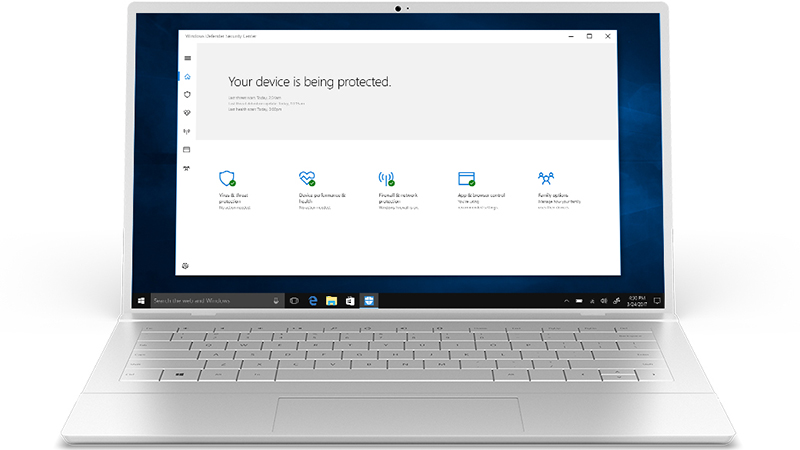Open Settings gear at sidebar bottom

[187, 265]
